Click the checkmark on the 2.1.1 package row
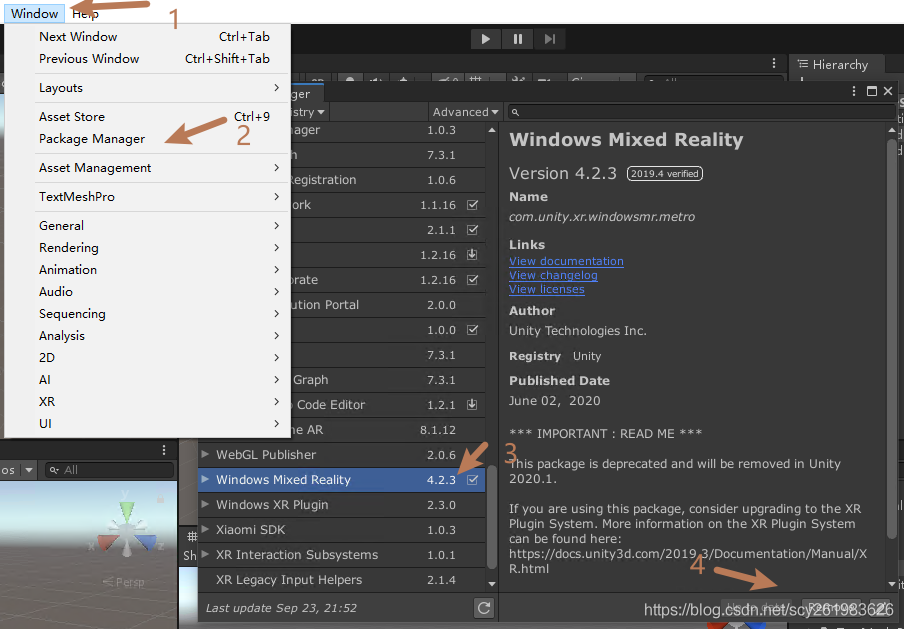Image resolution: width=904 pixels, height=629 pixels. pos(472,229)
